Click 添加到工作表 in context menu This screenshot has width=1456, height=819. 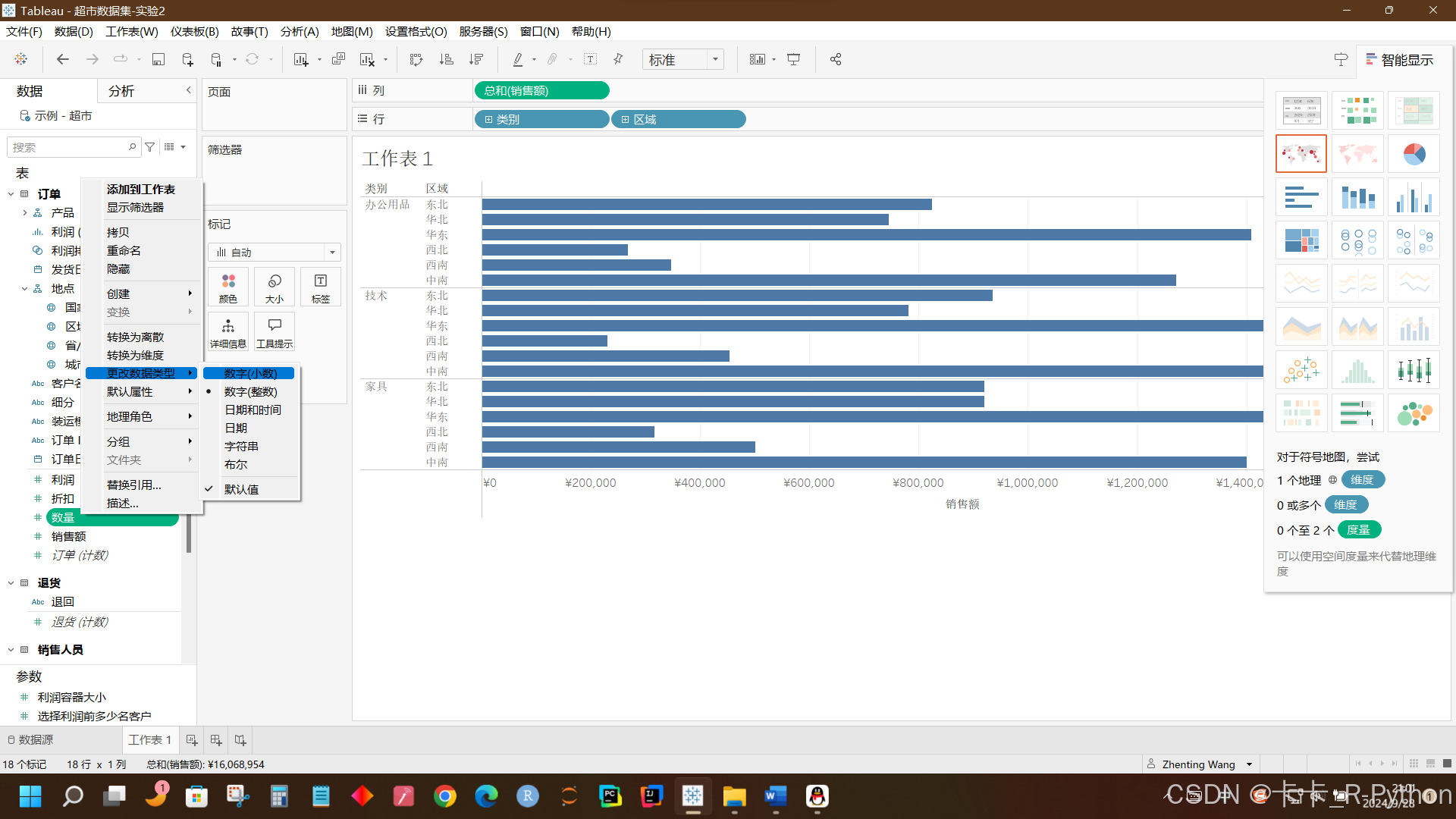point(141,189)
